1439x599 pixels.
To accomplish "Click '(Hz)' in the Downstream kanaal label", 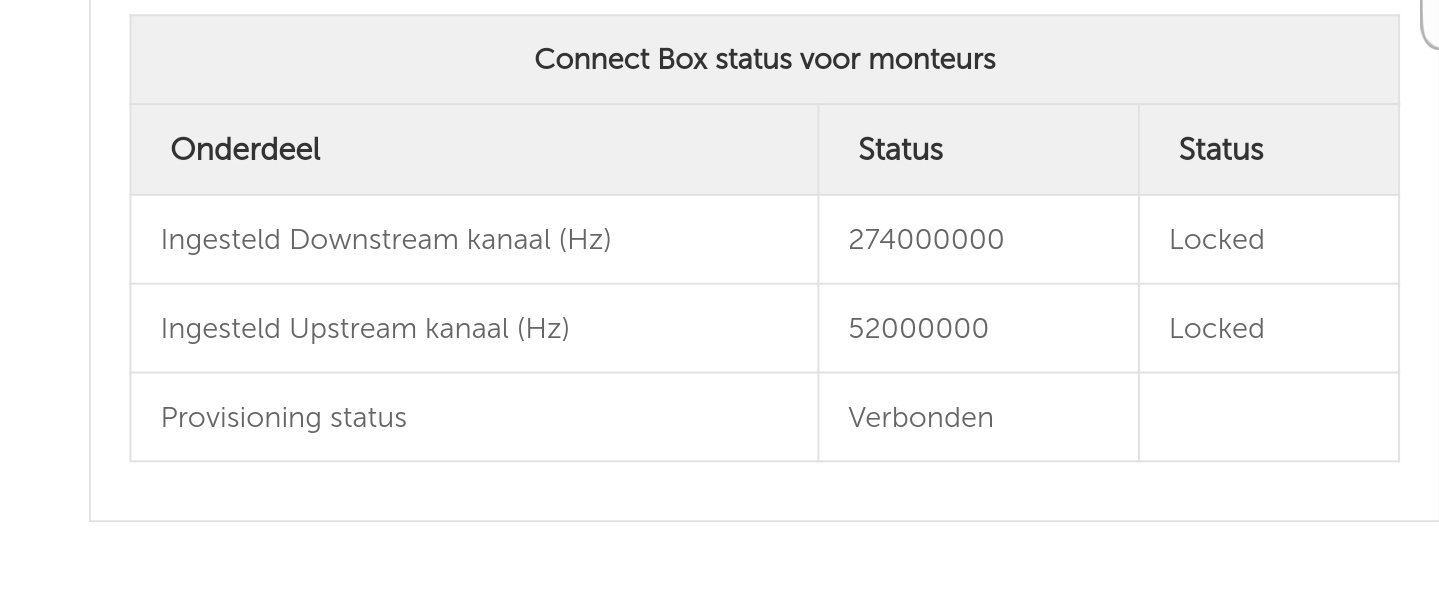I will click(x=585, y=240).
